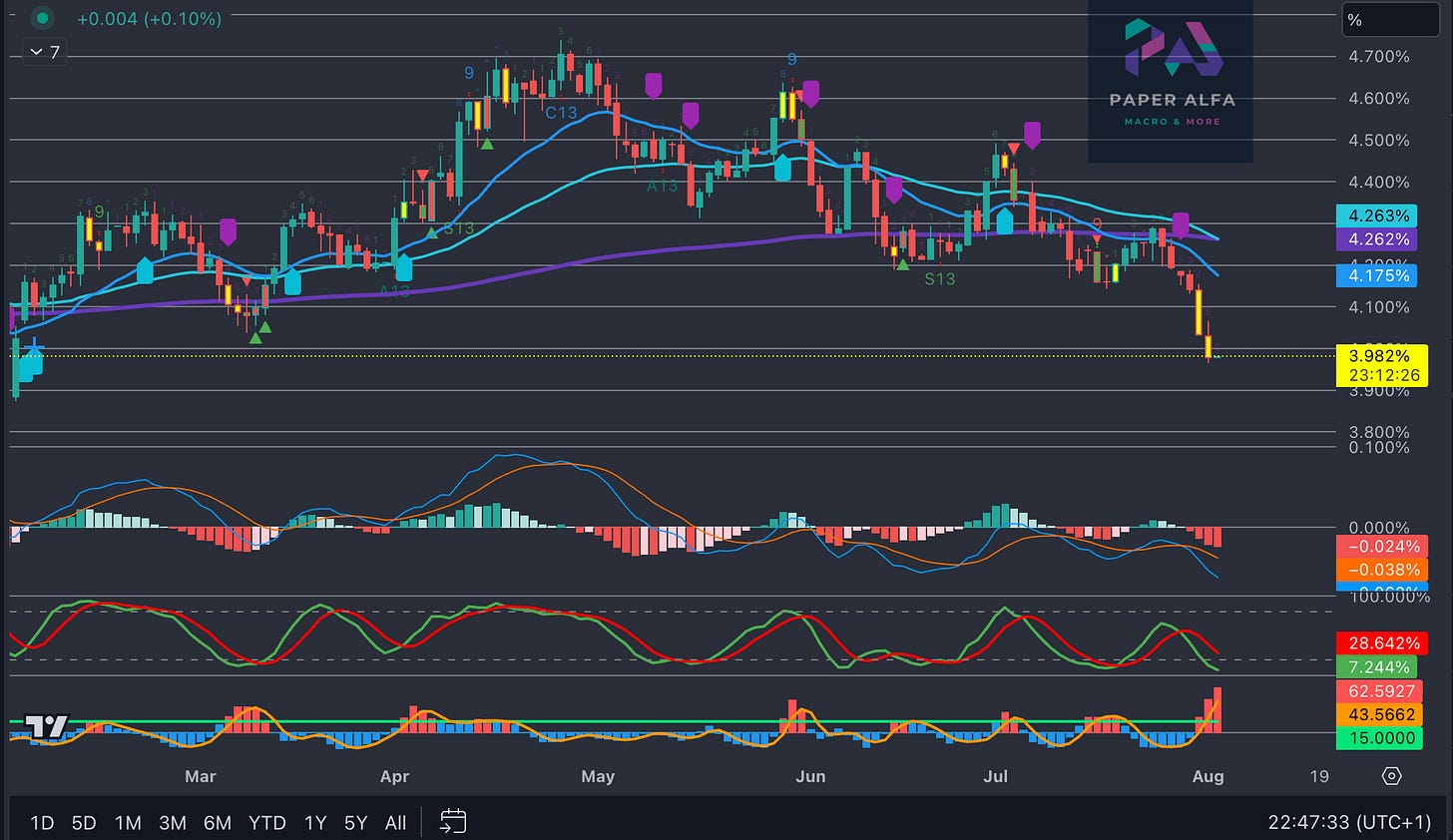Click the 4.263% moving average label
1453x840 pixels.
point(1379,215)
